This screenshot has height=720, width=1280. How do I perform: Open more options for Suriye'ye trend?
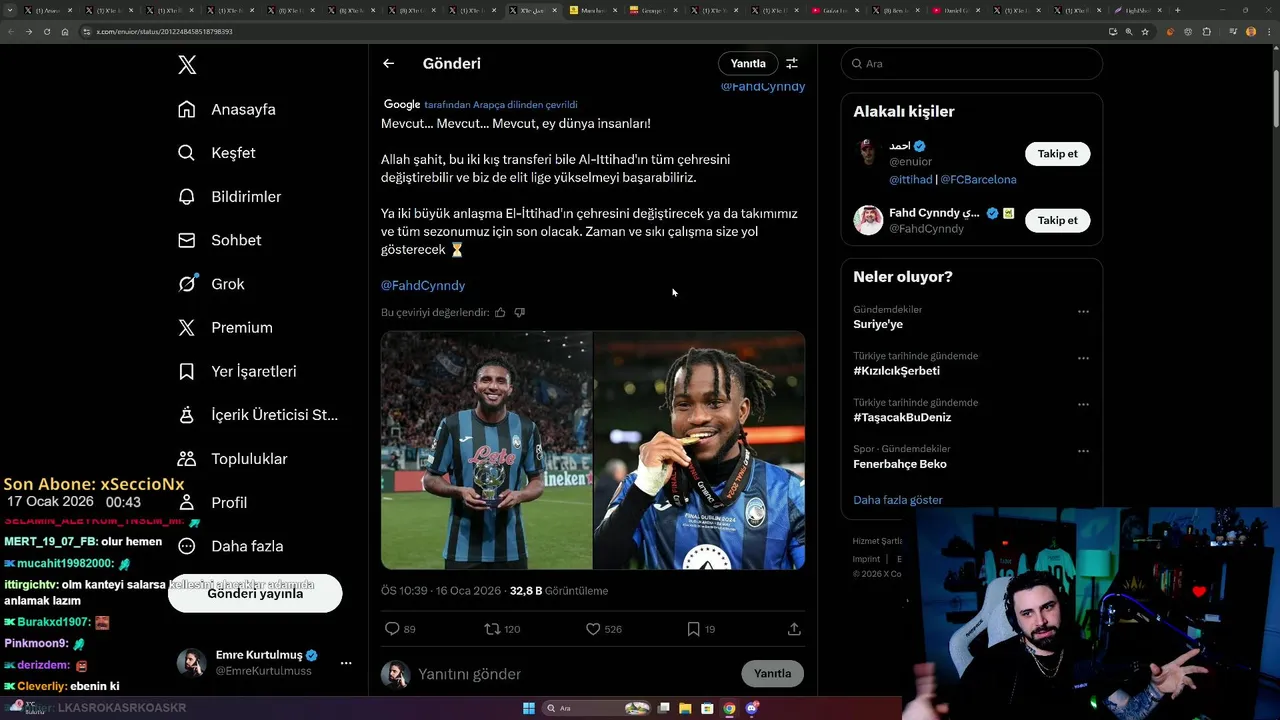pos(1083,312)
